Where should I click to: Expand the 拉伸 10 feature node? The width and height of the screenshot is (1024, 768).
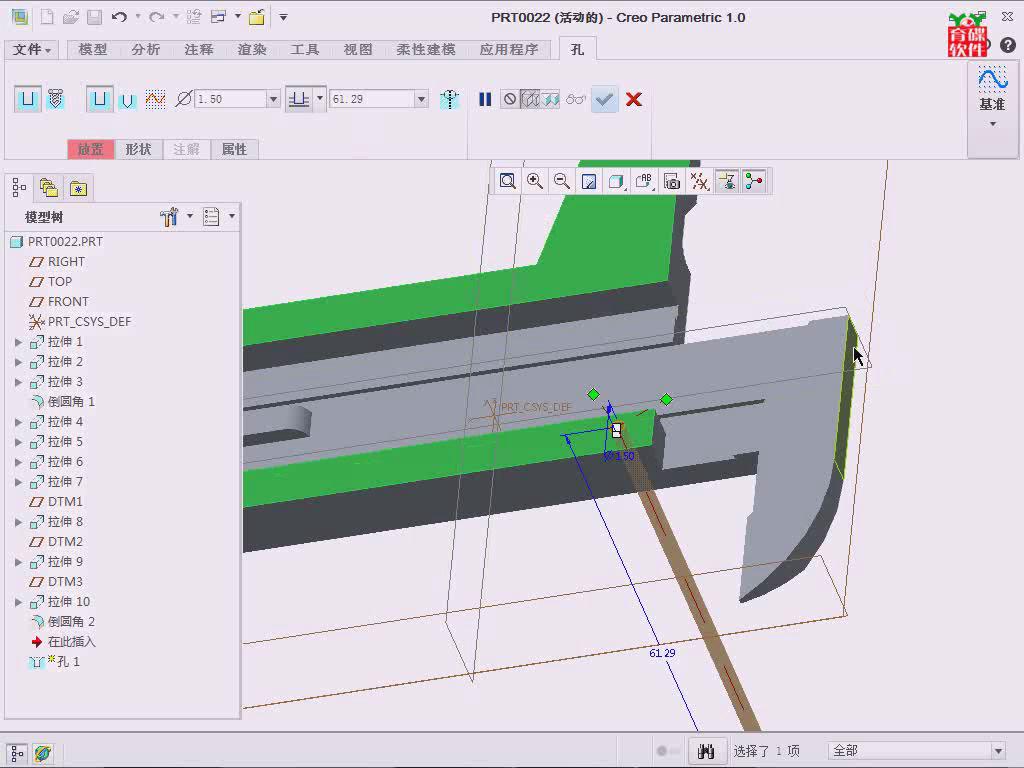pyautogui.click(x=18, y=602)
